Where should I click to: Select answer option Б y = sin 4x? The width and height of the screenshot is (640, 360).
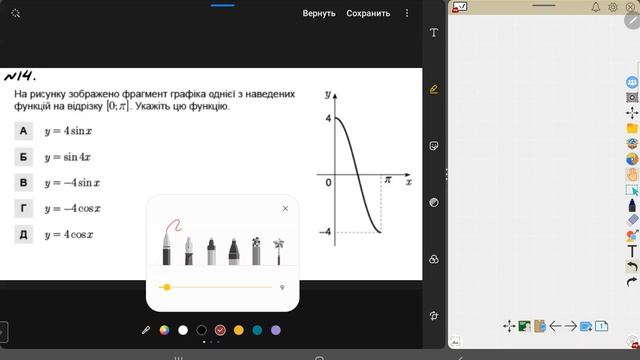coord(53,157)
